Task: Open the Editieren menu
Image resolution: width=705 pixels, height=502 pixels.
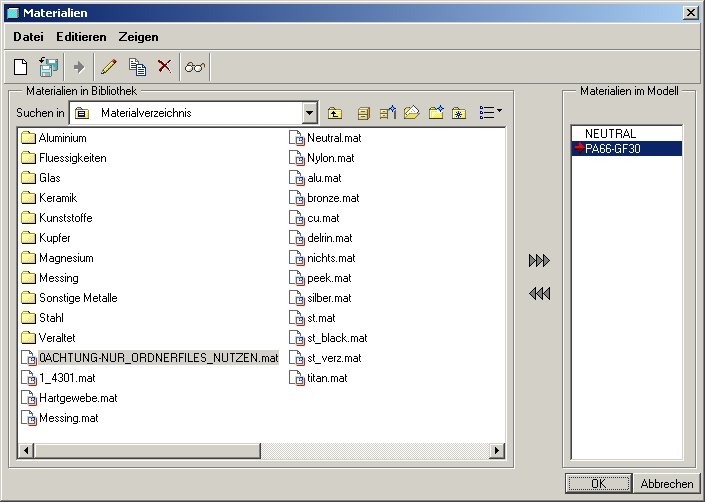Action: tap(81, 37)
